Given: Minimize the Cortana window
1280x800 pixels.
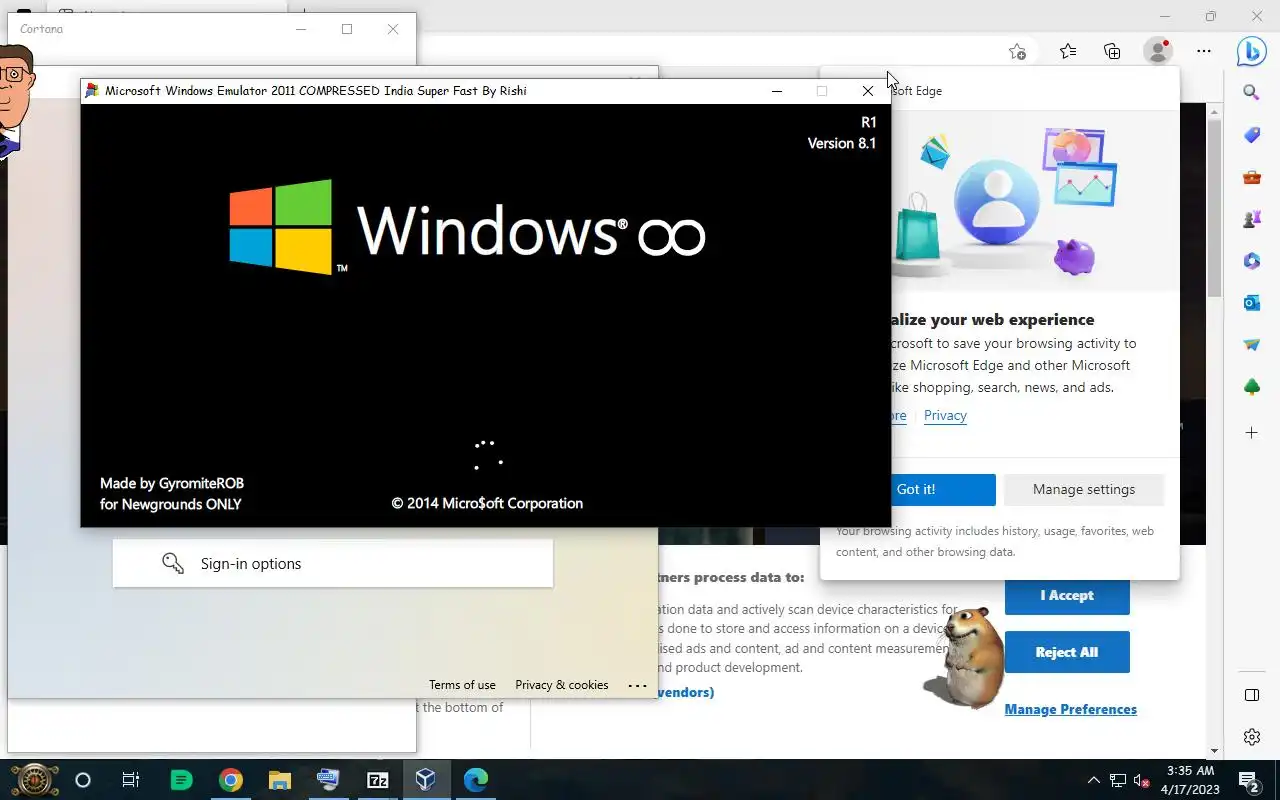Looking at the screenshot, I should pos(301,29).
